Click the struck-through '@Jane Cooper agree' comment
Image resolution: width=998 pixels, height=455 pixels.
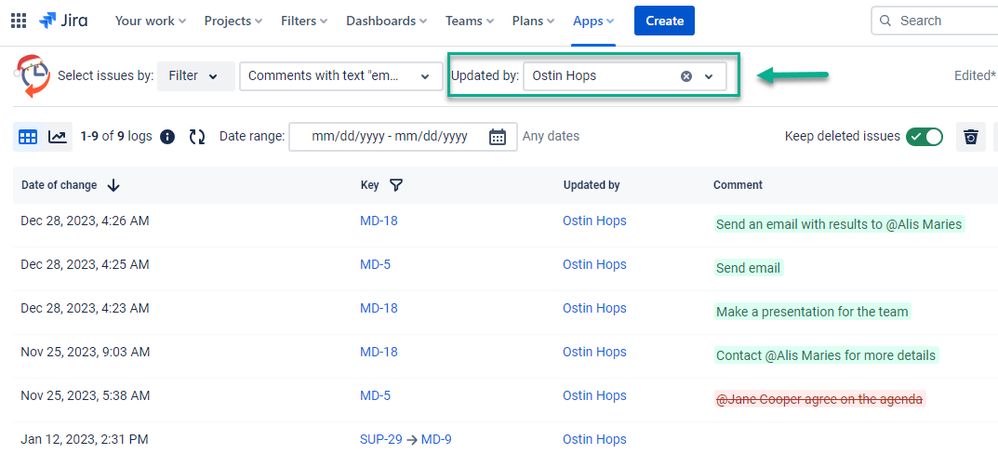pyautogui.click(x=819, y=400)
